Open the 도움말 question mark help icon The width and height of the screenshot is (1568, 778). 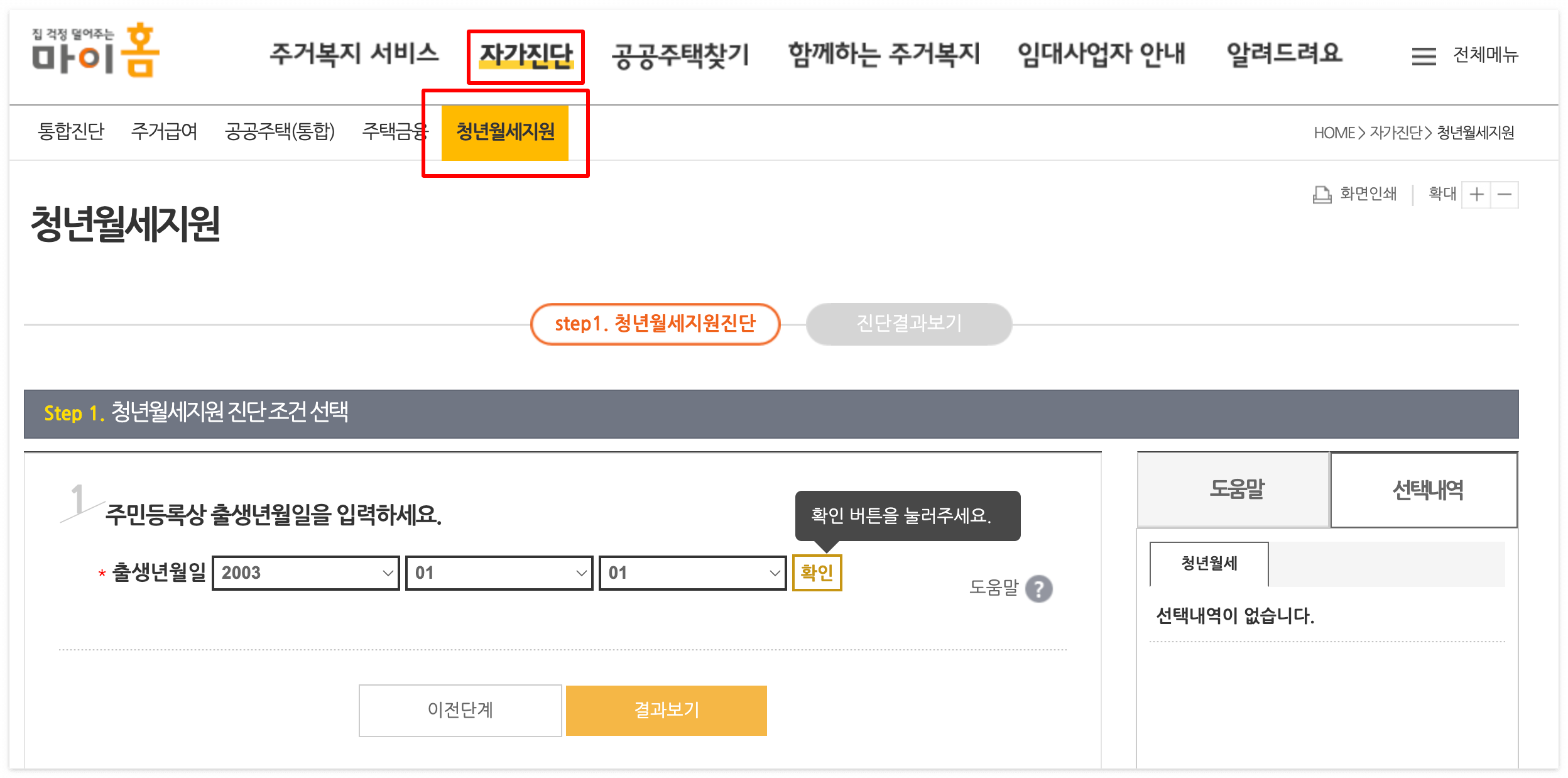1038,589
